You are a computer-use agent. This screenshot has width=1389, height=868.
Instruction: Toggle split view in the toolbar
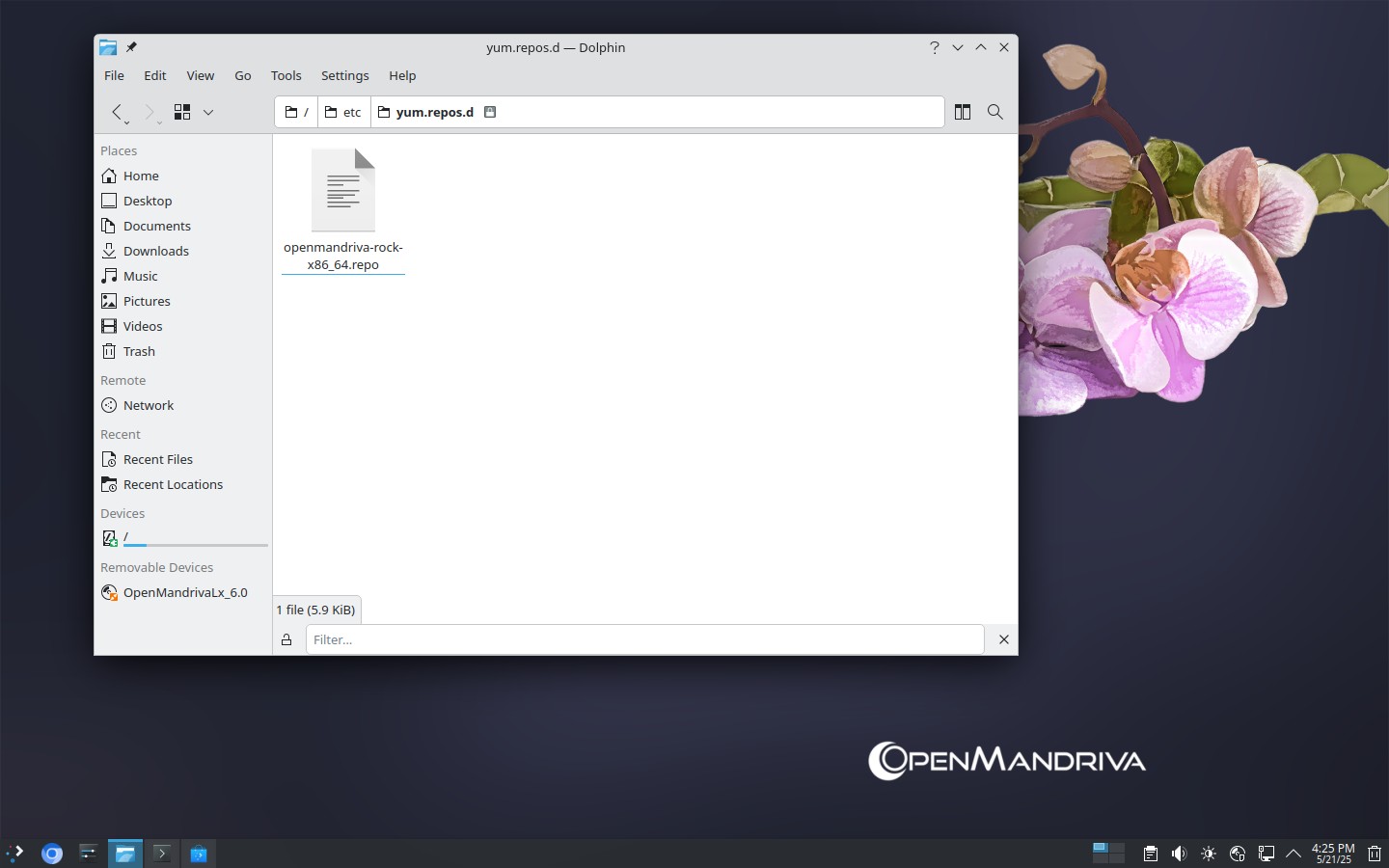(963, 112)
